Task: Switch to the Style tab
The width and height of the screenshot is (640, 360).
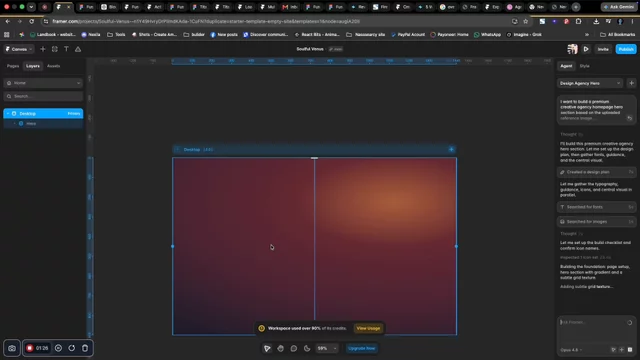Action: (584, 66)
